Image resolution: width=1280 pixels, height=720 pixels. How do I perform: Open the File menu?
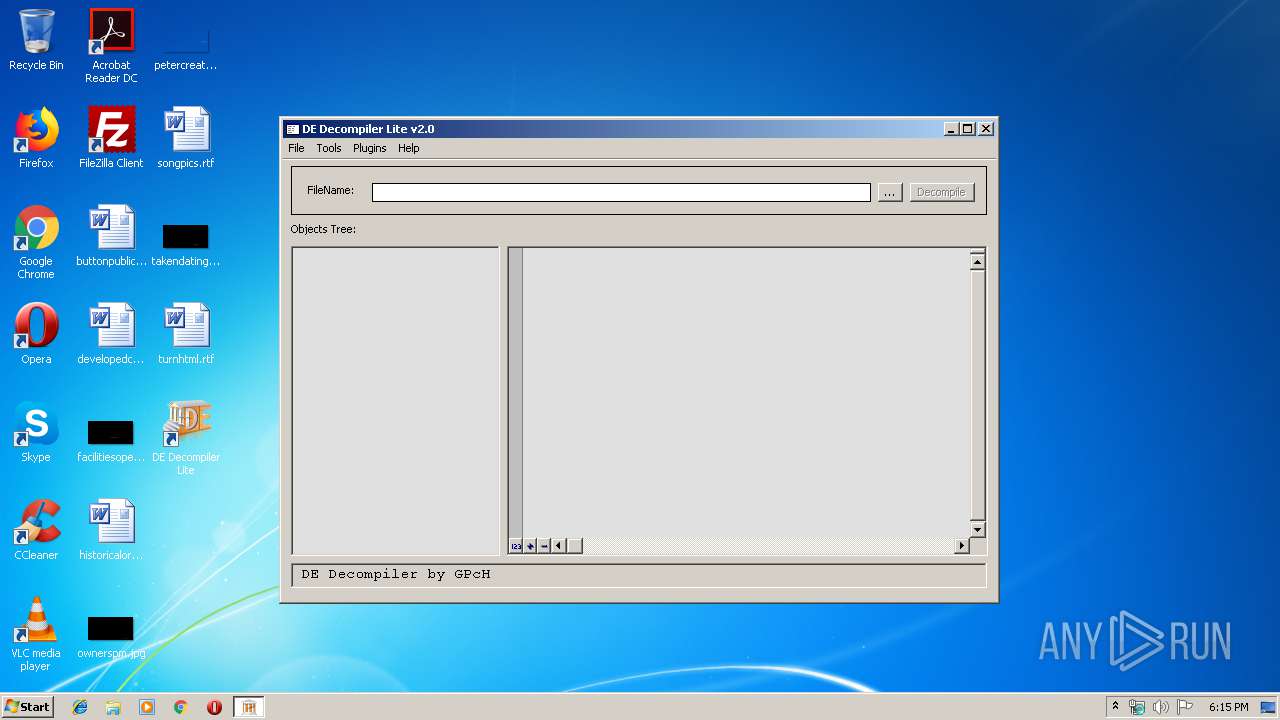point(296,148)
